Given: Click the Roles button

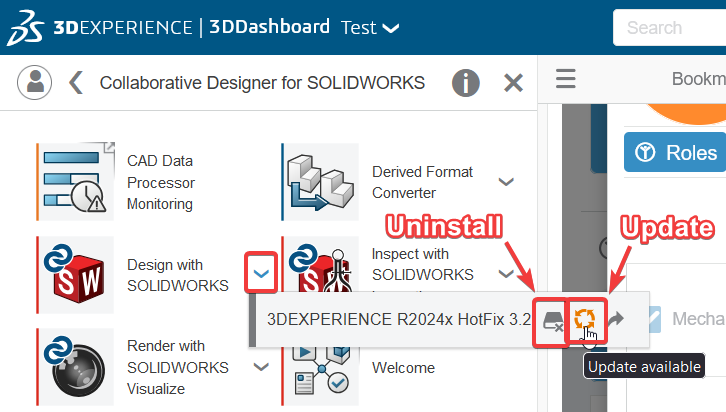Looking at the screenshot, I should [x=675, y=152].
